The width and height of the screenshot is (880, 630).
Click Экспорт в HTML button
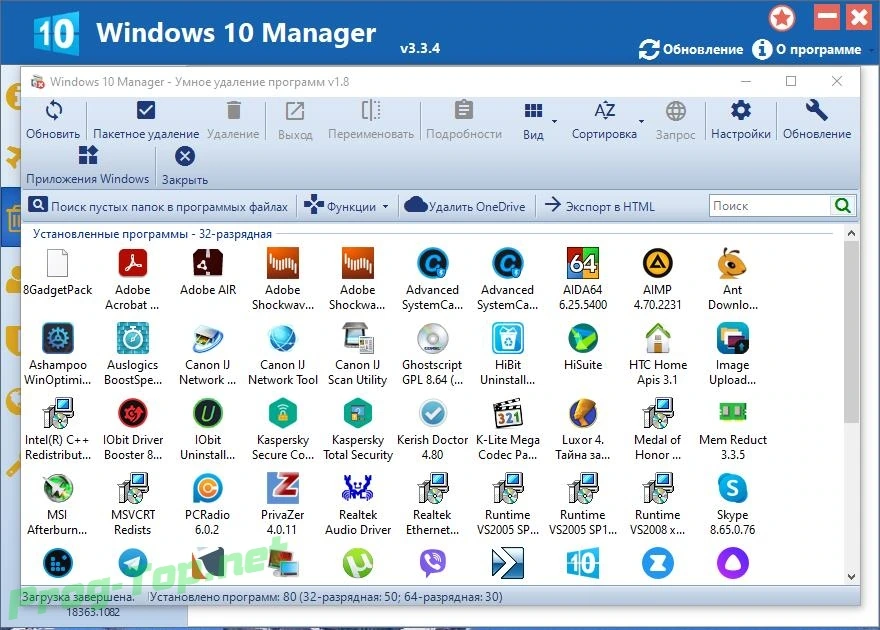(599, 206)
